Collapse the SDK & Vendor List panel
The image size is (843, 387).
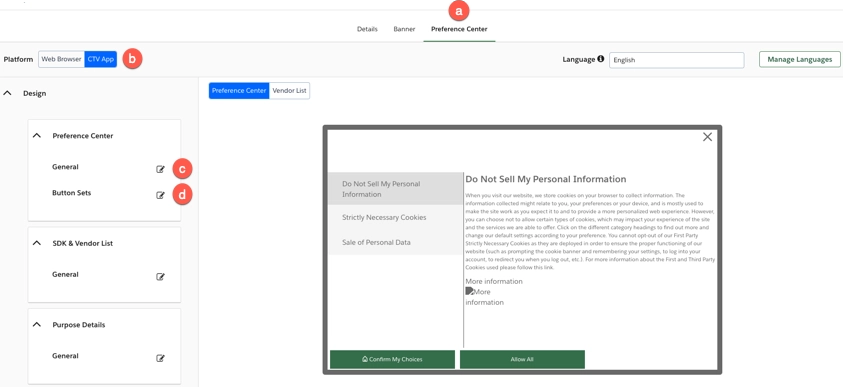[37, 243]
